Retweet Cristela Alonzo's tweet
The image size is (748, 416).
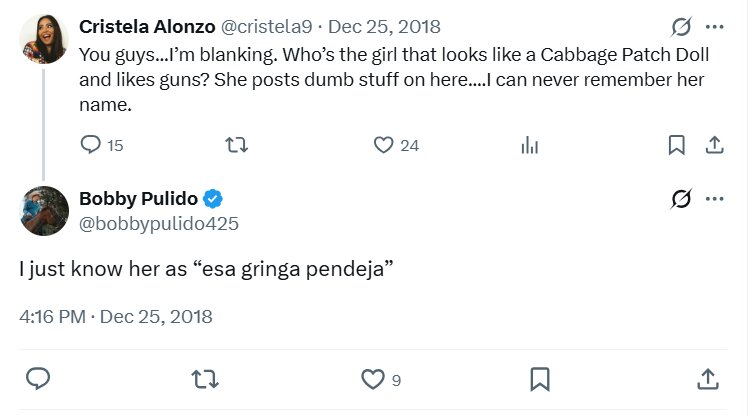pos(237,145)
